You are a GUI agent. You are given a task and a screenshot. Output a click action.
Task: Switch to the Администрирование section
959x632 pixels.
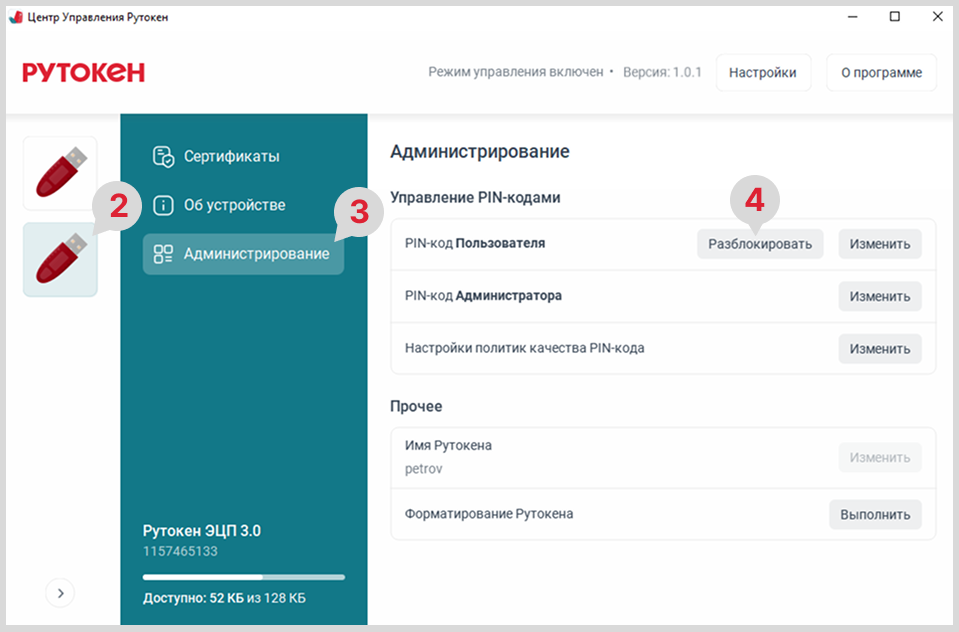(x=256, y=254)
